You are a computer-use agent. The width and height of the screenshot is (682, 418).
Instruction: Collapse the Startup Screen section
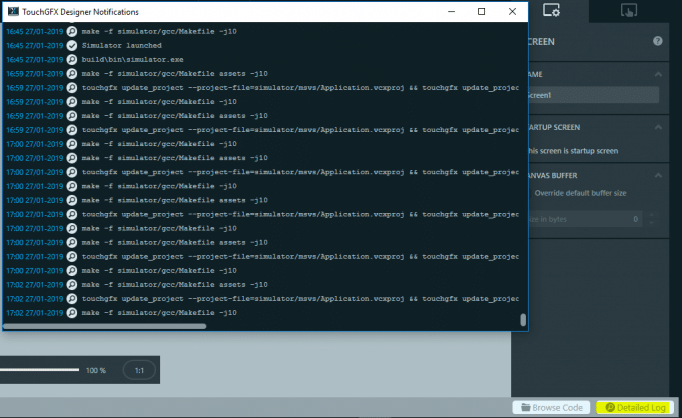(x=657, y=127)
